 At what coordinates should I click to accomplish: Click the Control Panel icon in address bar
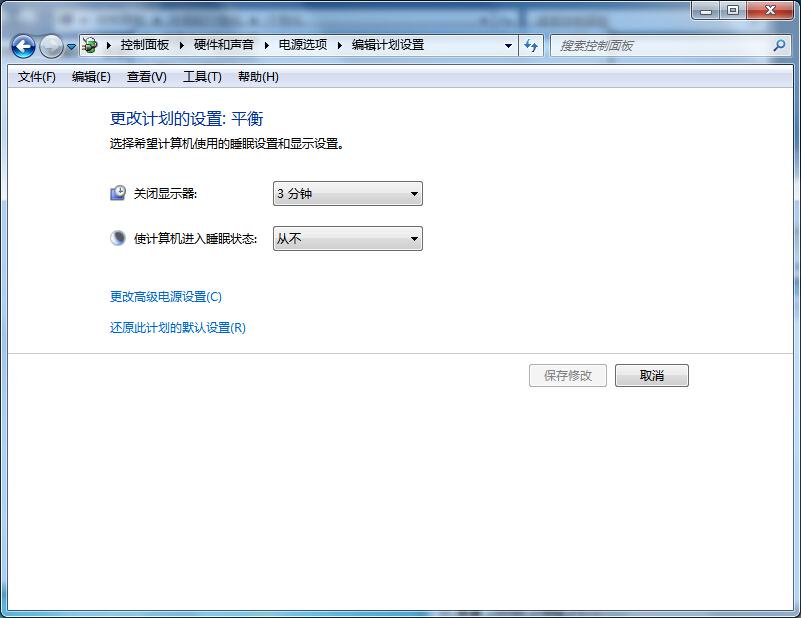(x=90, y=45)
